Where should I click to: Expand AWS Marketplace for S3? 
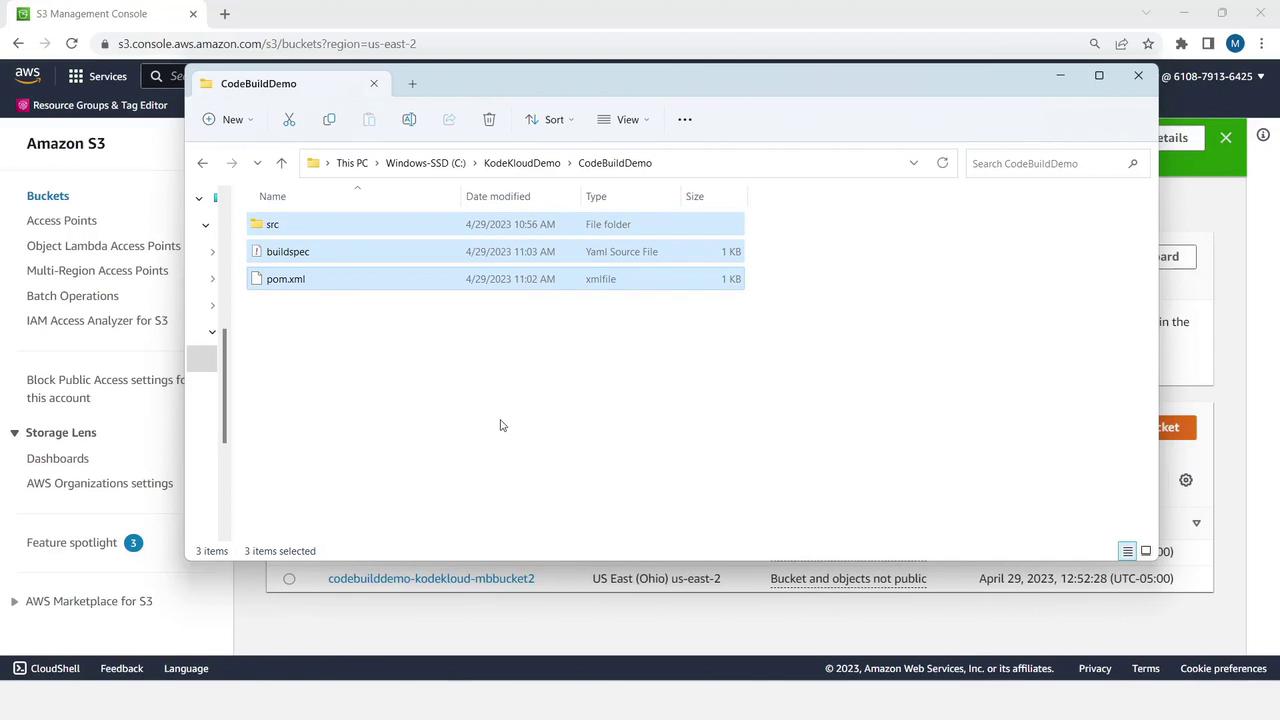point(14,601)
